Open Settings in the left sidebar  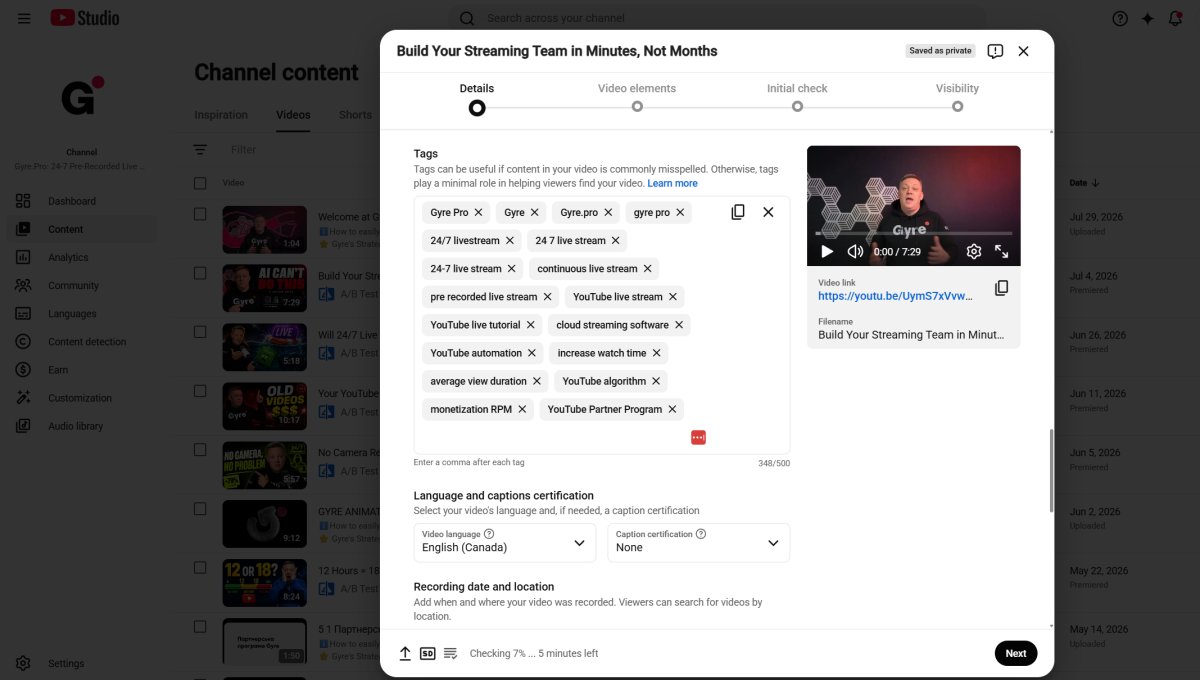(65, 663)
